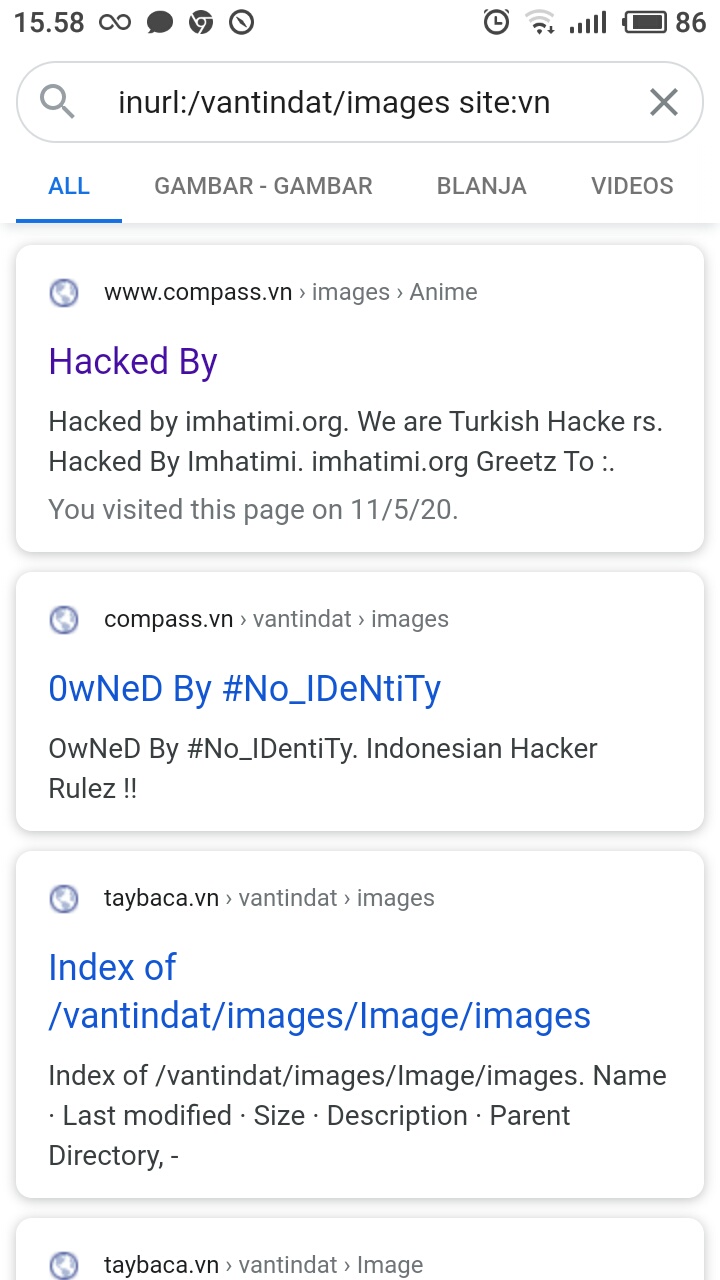The height and width of the screenshot is (1280, 720).
Task: Open "0wNeD By #No_IDeNtiTy" result
Action: pos(245,688)
